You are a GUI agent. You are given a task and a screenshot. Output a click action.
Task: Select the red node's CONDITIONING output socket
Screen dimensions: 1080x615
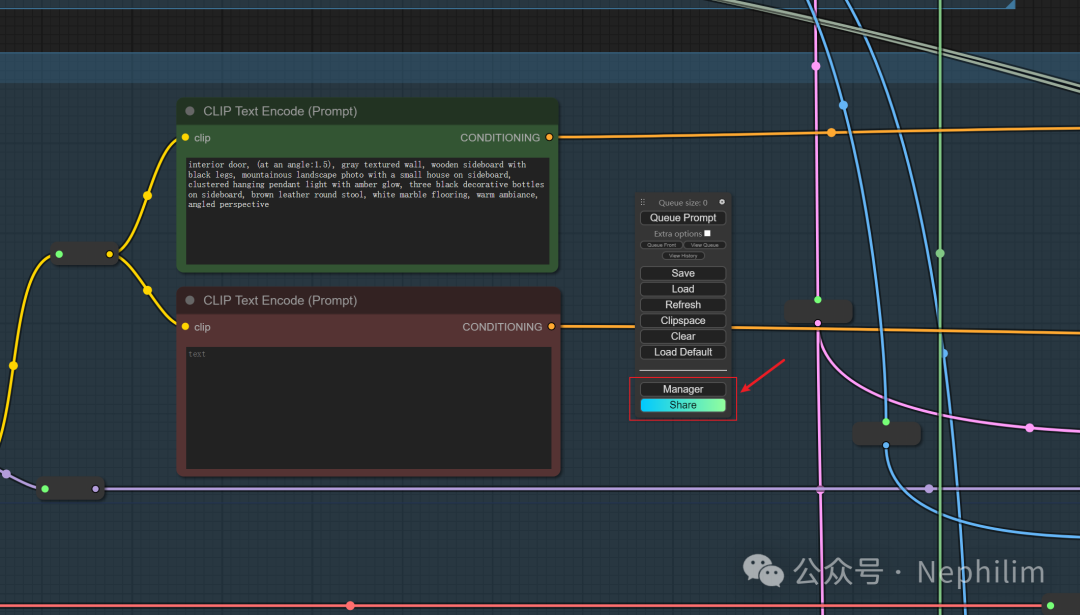coord(551,327)
